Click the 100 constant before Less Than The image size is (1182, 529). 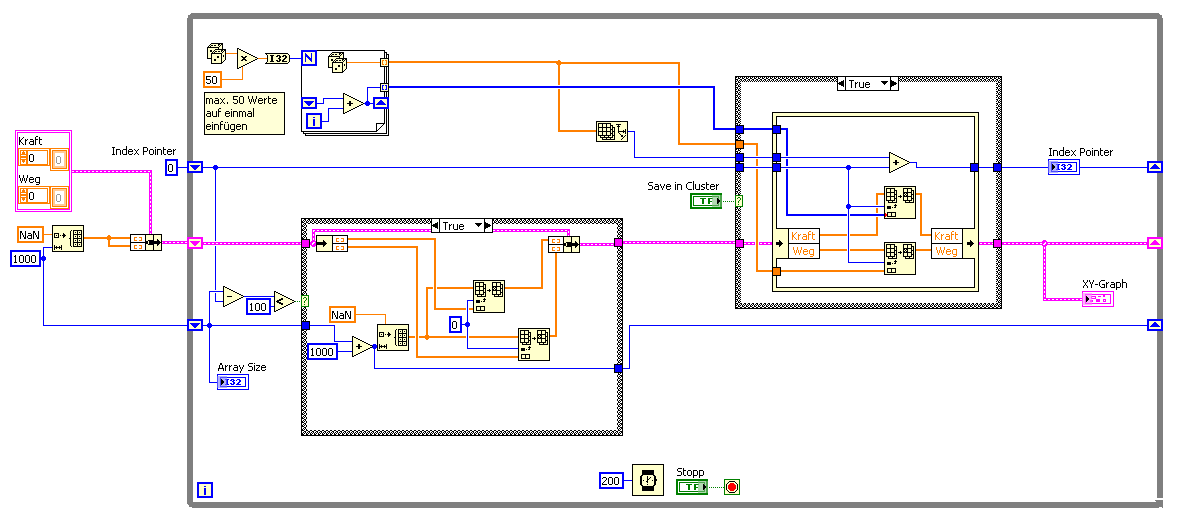point(258,307)
